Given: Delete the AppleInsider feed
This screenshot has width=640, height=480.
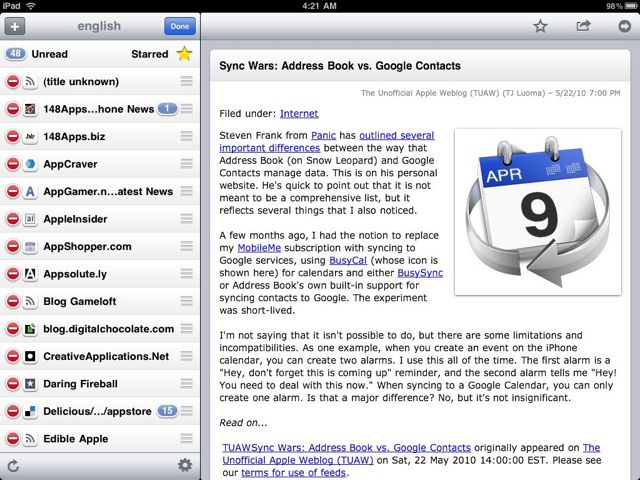Looking at the screenshot, I should coord(13,219).
